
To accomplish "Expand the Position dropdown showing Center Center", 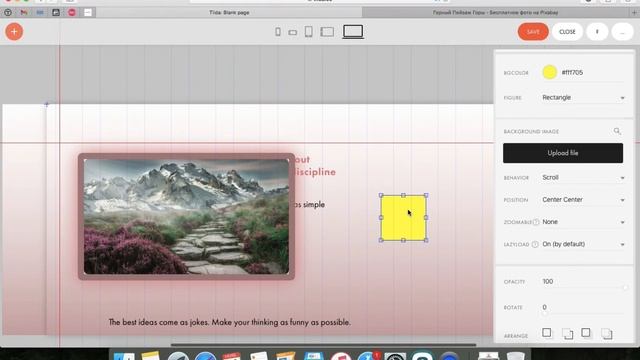I will pos(583,200).
